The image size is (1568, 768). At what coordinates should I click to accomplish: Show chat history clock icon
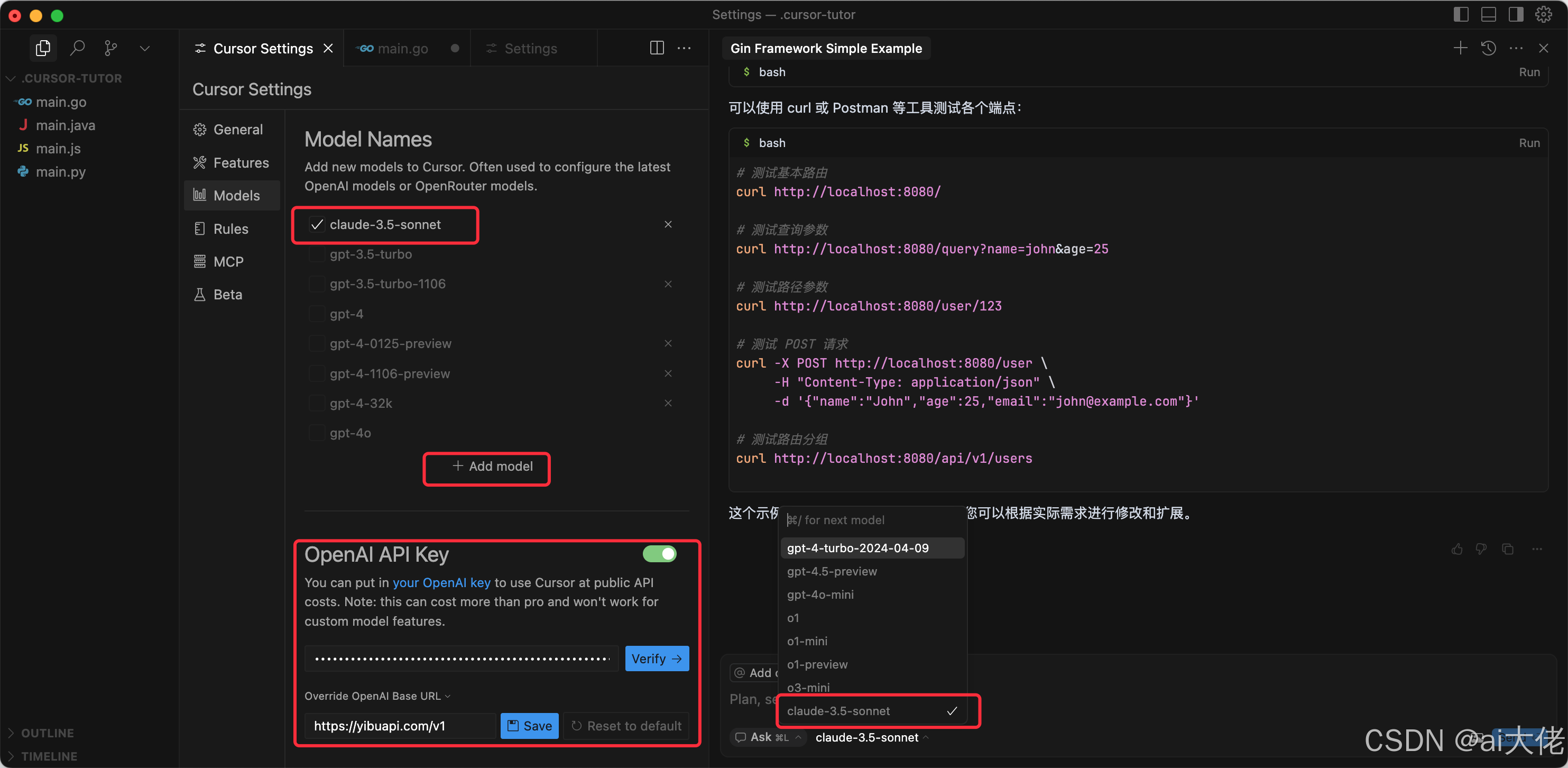pos(1488,48)
